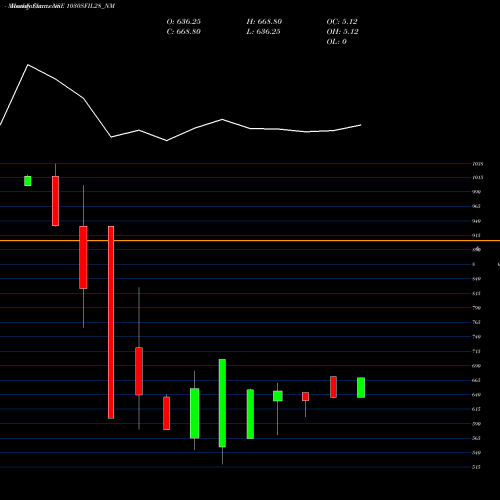This screenshot has width=500, height=500.
Task: Click the 565 price axis label
Action: coord(477,438)
